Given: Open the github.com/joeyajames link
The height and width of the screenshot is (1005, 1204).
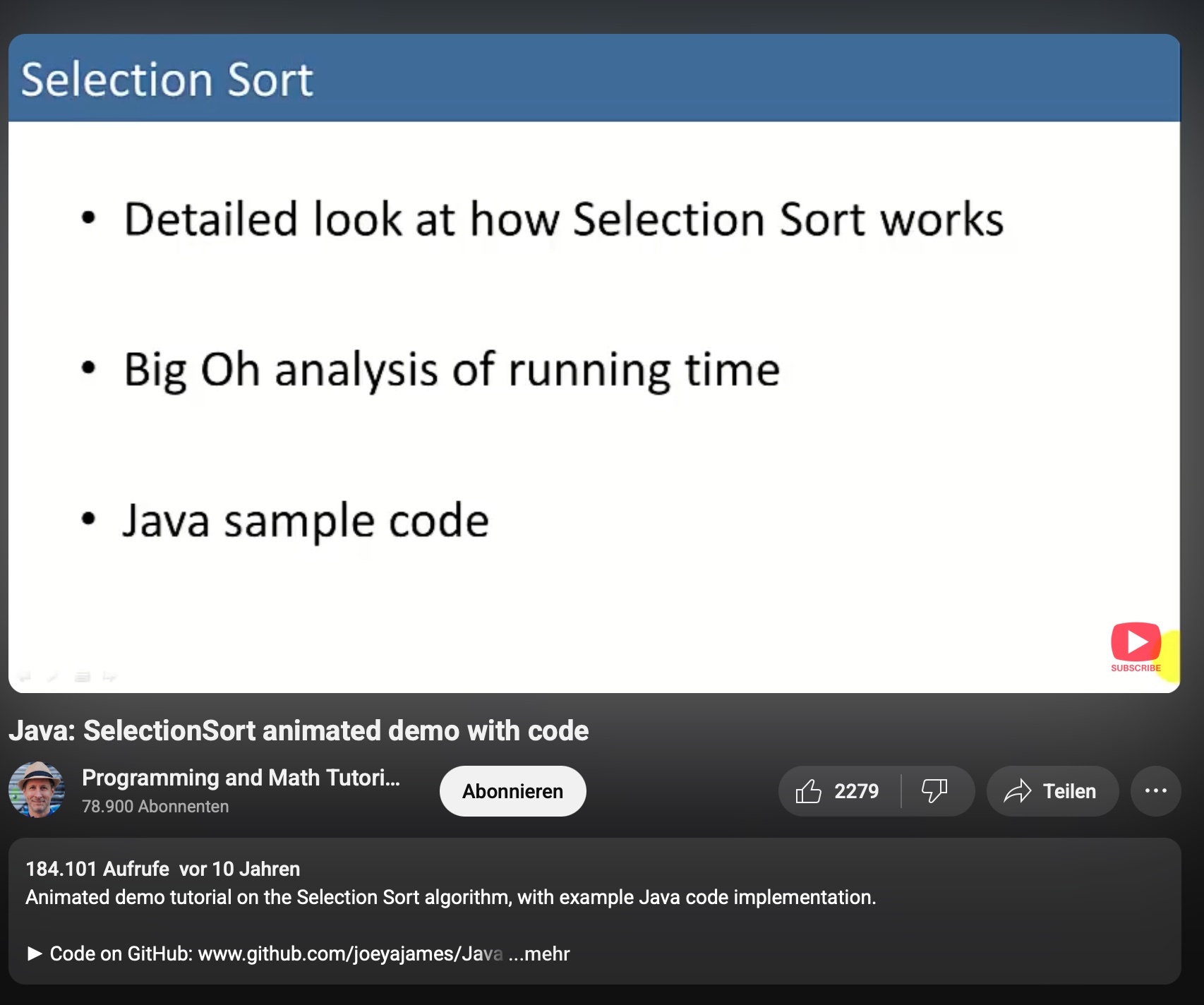Looking at the screenshot, I should coord(350,954).
